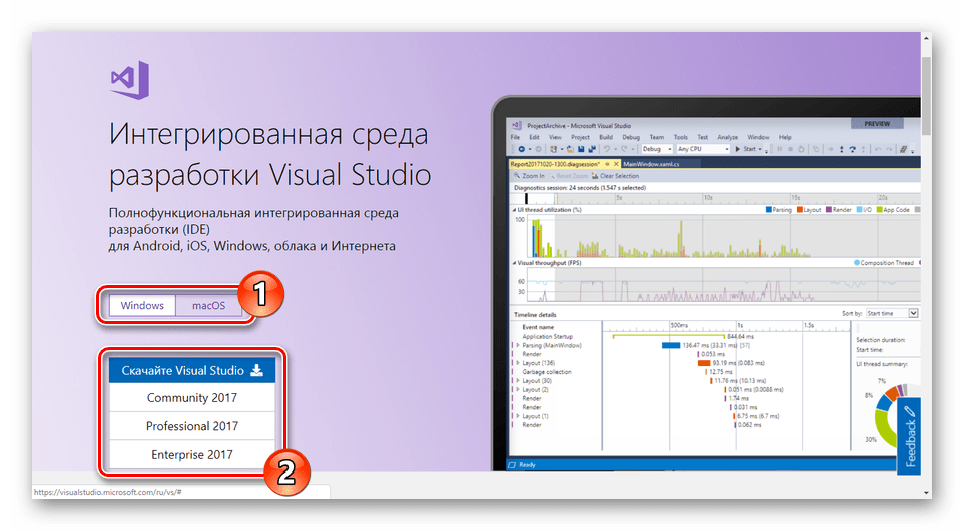Click the purple Visual Studio logo
964x531 pixels.
click(130, 79)
